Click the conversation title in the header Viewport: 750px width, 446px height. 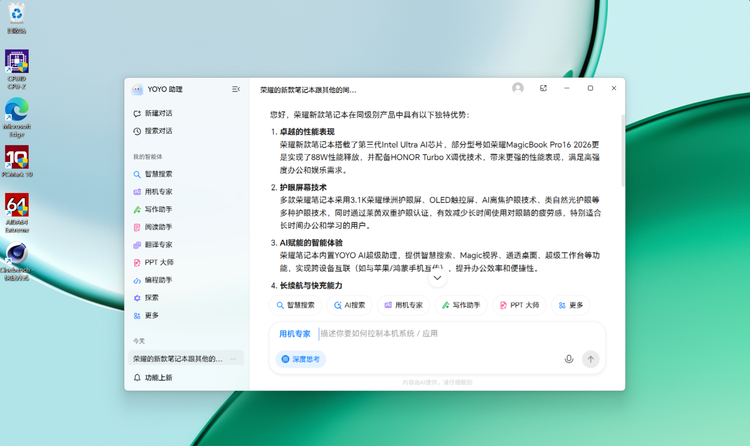(308, 90)
